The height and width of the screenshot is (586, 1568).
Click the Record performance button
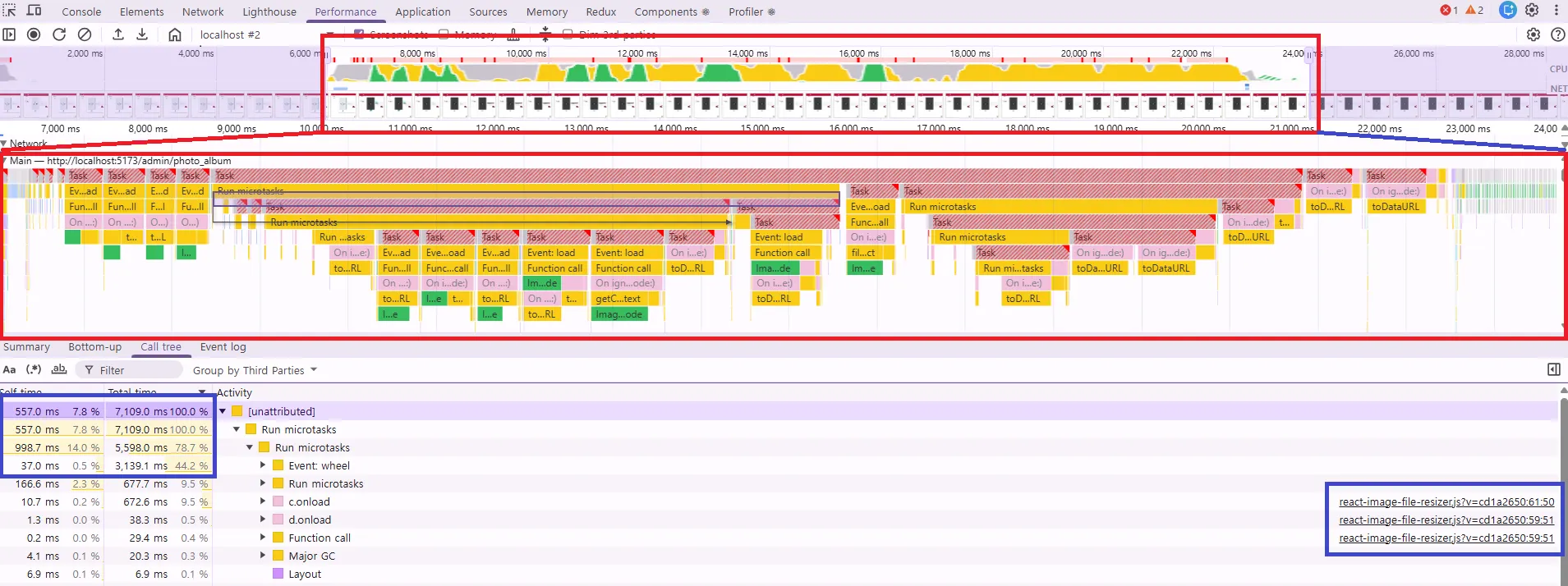[34, 34]
